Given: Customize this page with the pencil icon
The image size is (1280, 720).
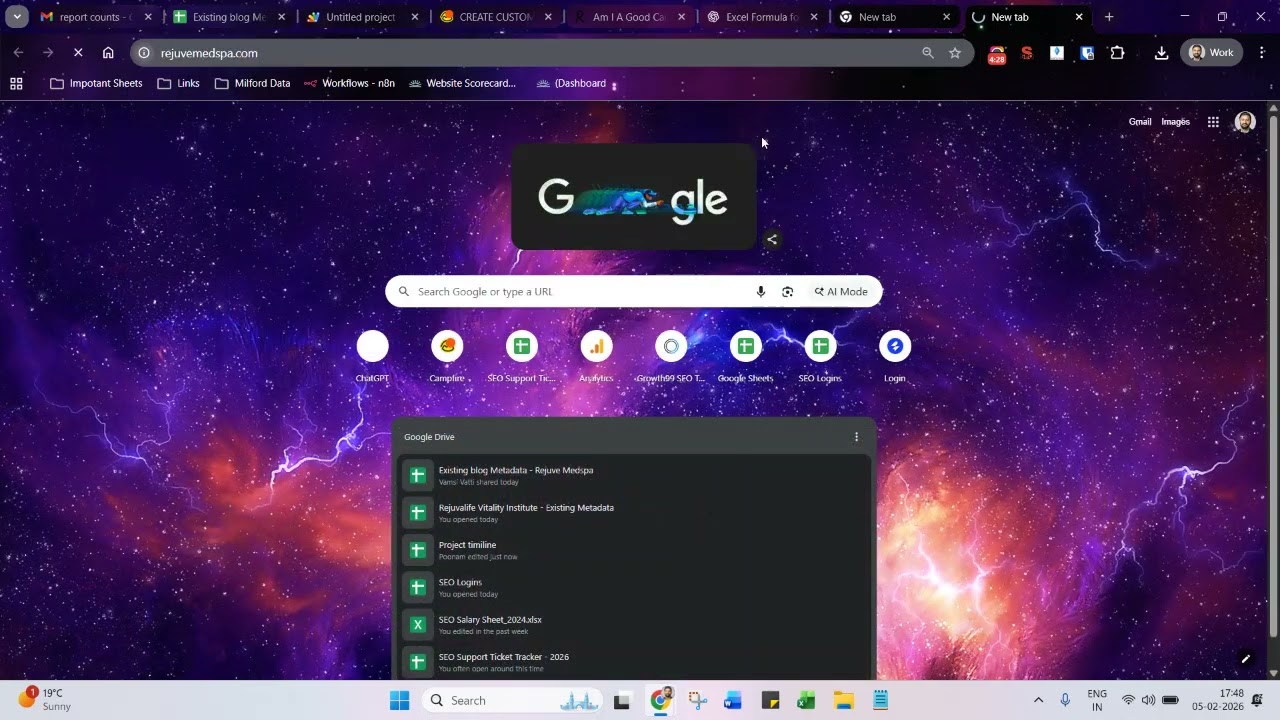Looking at the screenshot, I should point(1246,659).
